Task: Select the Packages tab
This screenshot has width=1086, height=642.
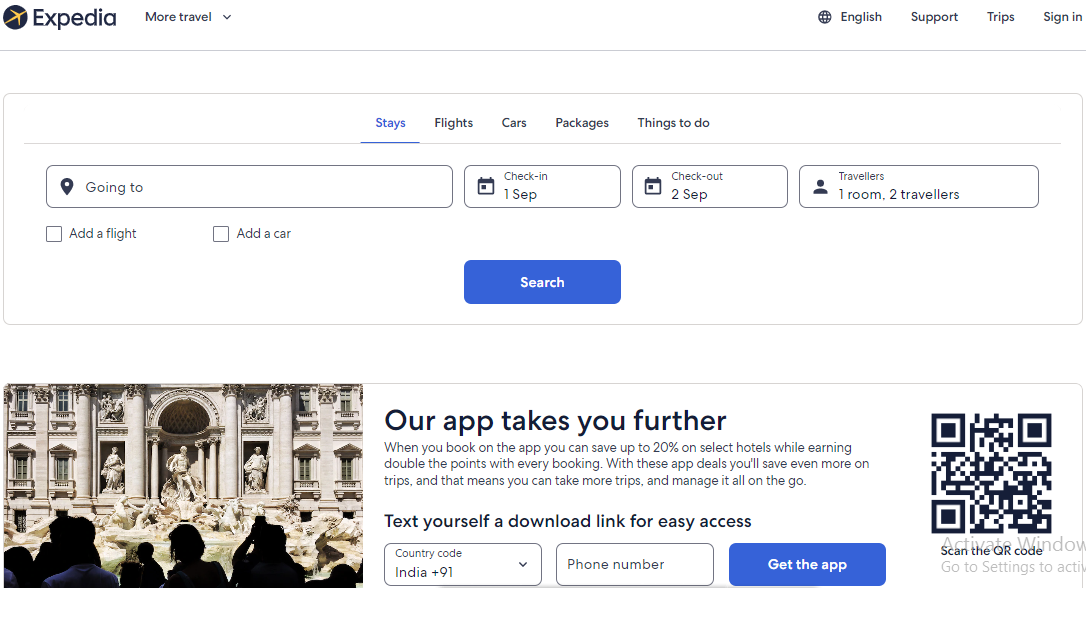Action: (x=582, y=123)
